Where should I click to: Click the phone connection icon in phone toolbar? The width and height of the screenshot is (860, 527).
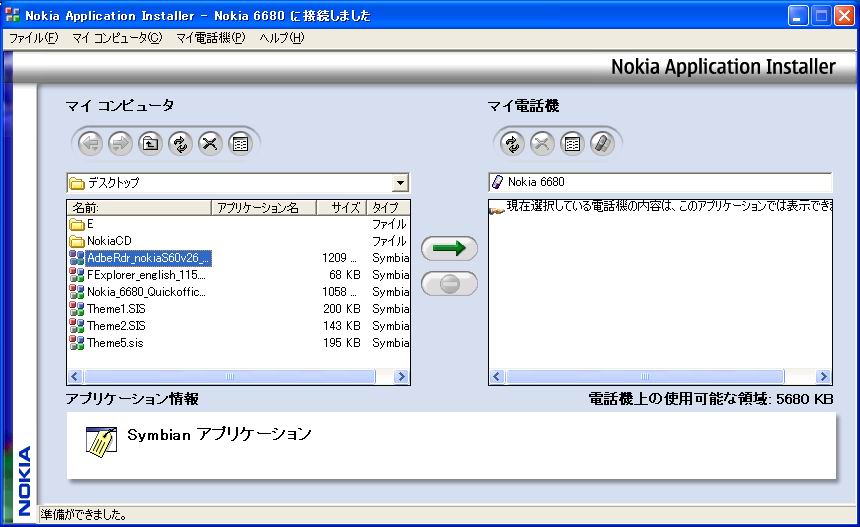point(602,144)
